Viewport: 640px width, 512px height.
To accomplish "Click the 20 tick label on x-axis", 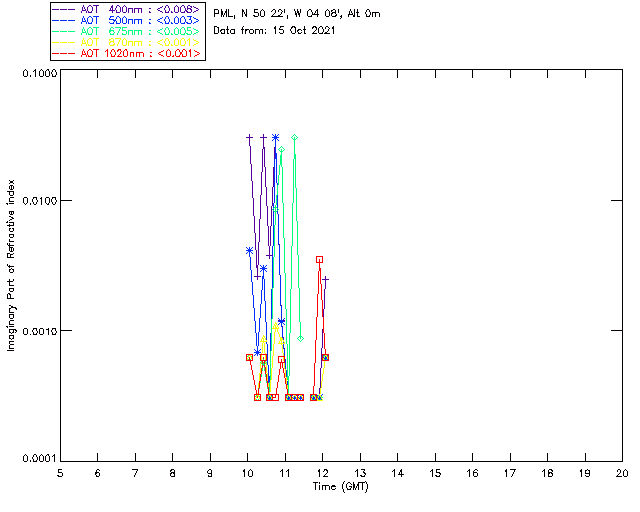I will coord(622,472).
